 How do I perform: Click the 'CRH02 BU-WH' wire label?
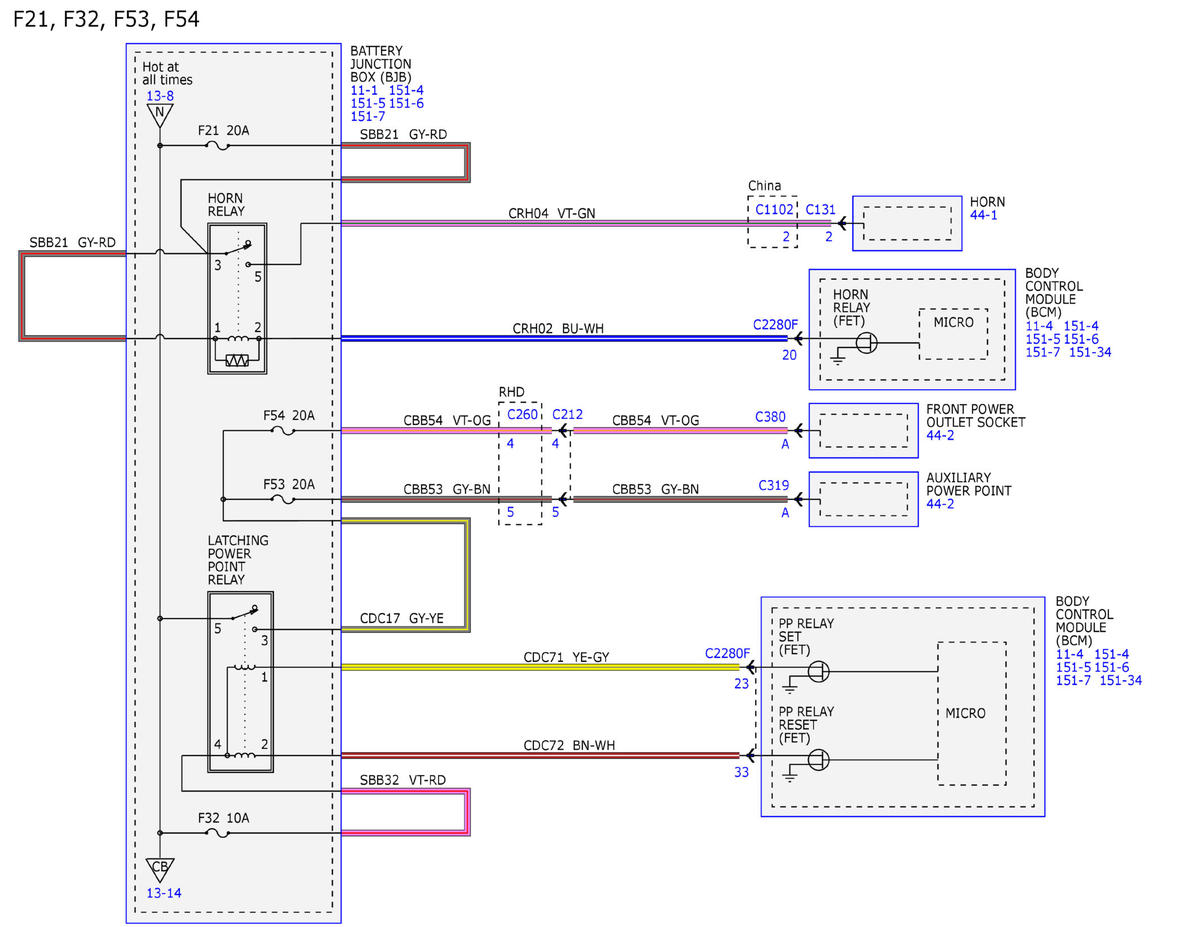coord(558,327)
